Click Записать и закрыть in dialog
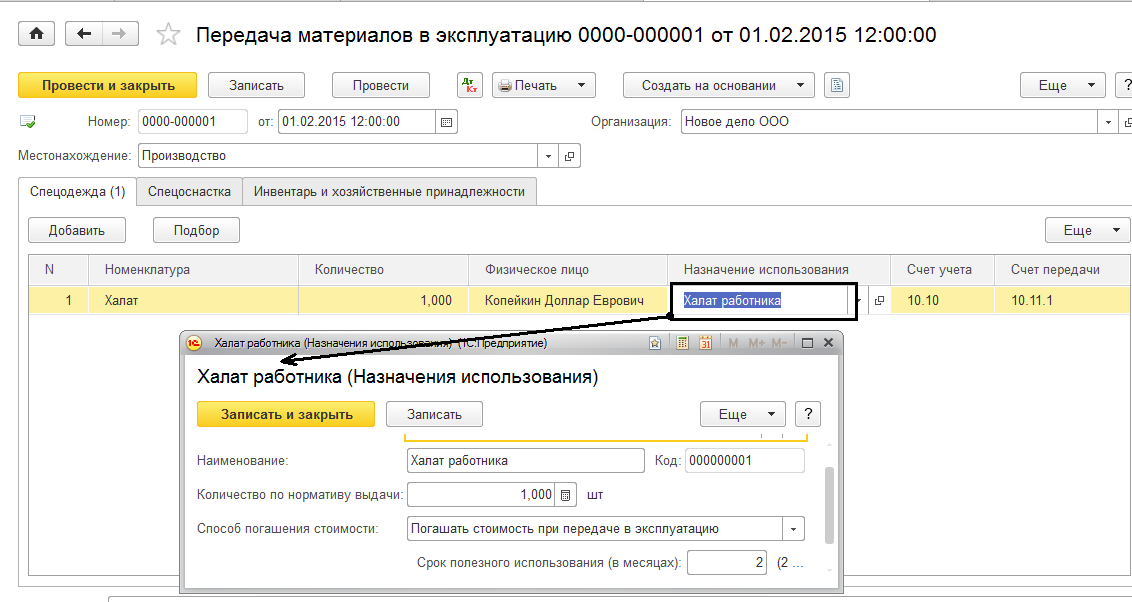Screen dimensions: 1132x602 [x=286, y=414]
